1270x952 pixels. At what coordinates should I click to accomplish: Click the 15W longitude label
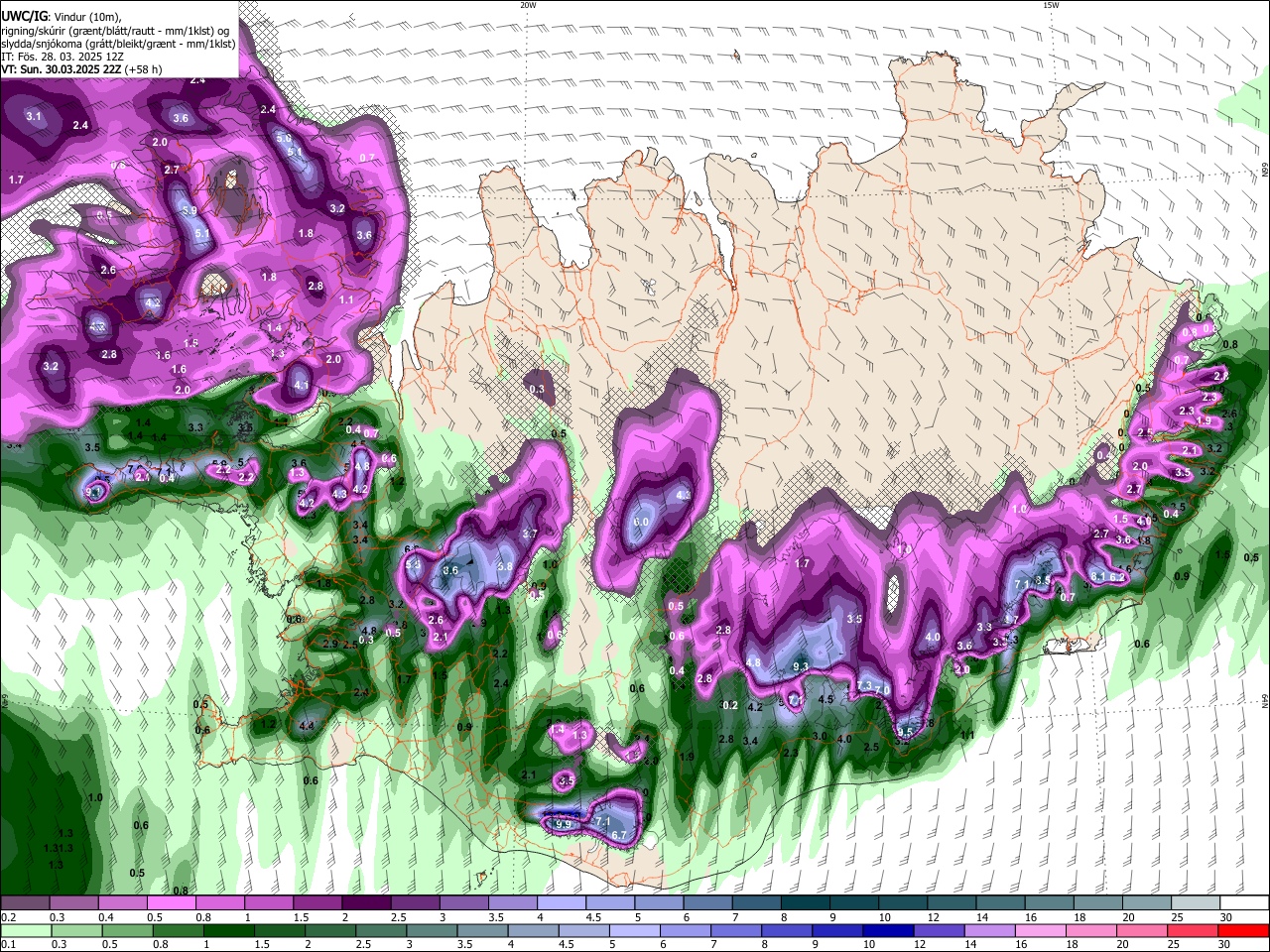pyautogui.click(x=1050, y=5)
